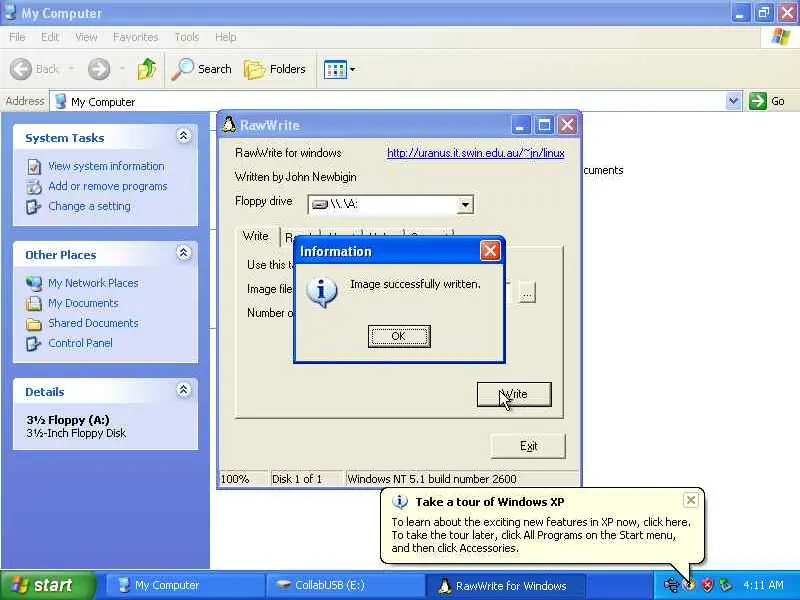Open the Floppy drive dropdown arrow
The height and width of the screenshot is (600, 800).
click(465, 205)
